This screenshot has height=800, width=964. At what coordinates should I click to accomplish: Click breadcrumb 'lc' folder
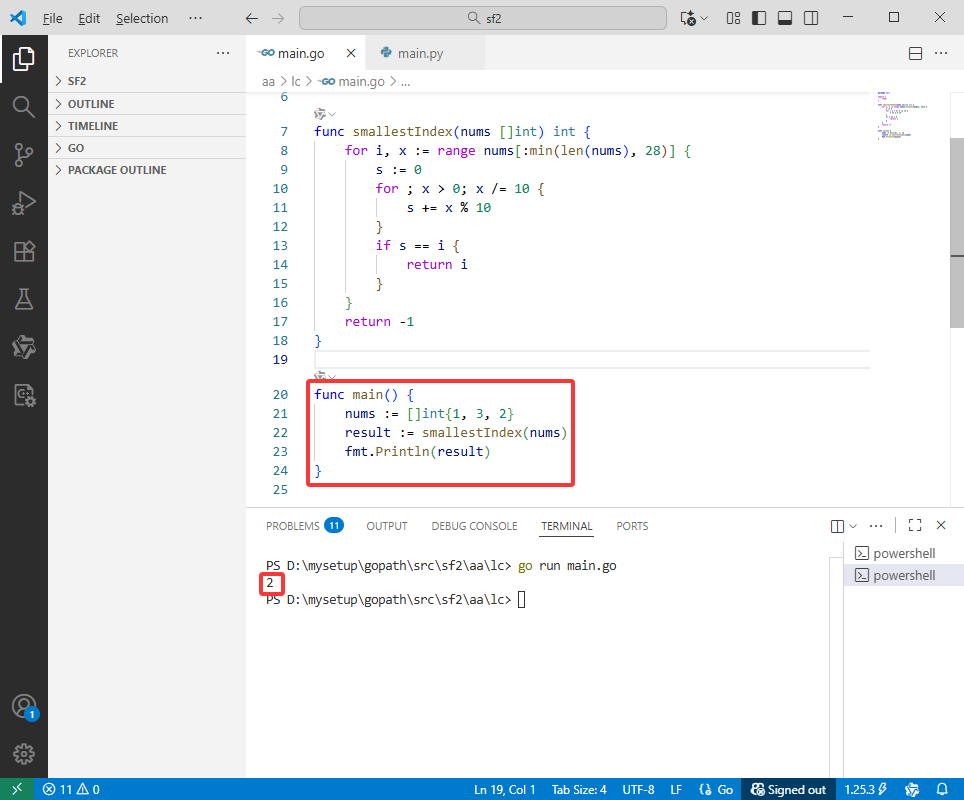[296, 82]
